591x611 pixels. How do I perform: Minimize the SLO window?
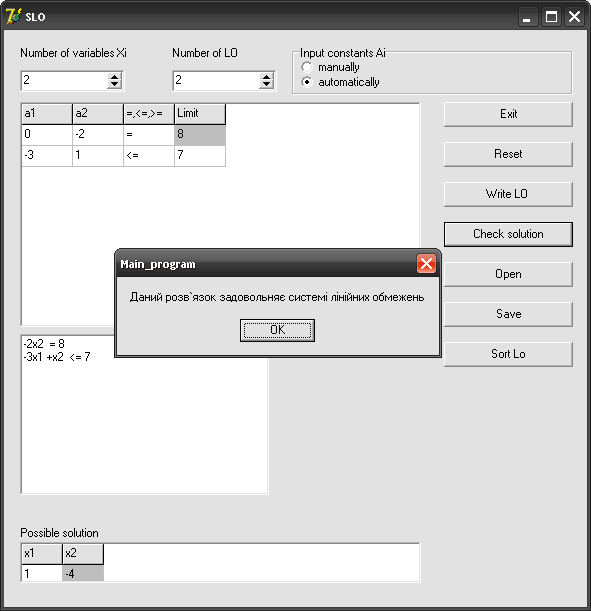tap(528, 17)
